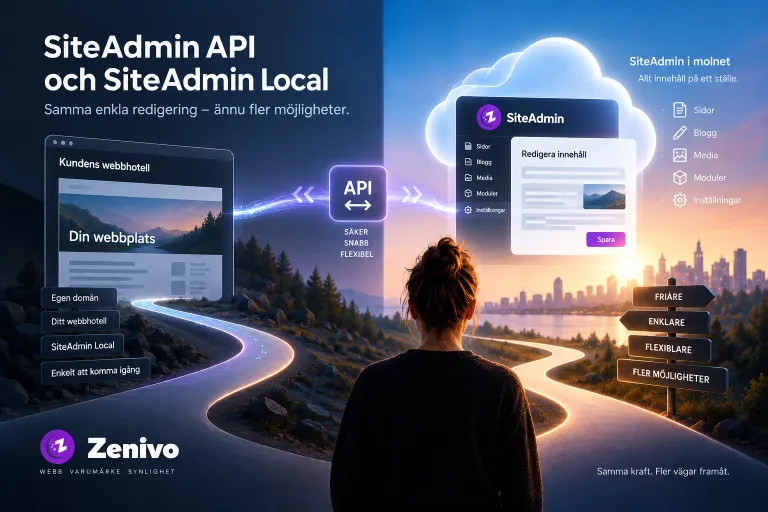The height and width of the screenshot is (512, 768).
Task: Click the mountain thumbnail in Redigera innehåll
Action: coord(604,196)
